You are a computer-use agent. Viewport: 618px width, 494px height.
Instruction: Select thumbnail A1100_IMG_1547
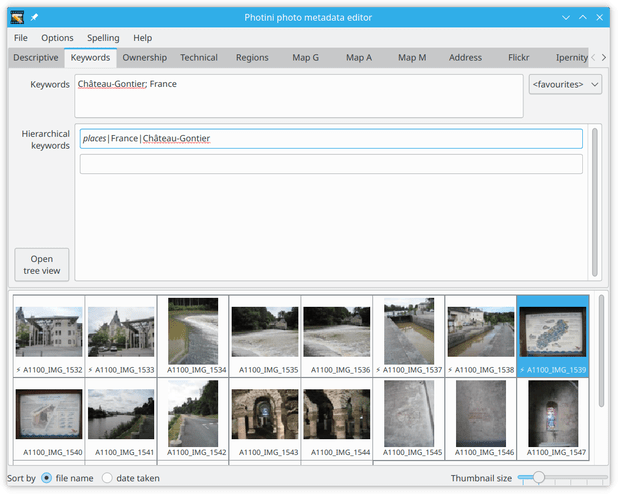click(553, 419)
